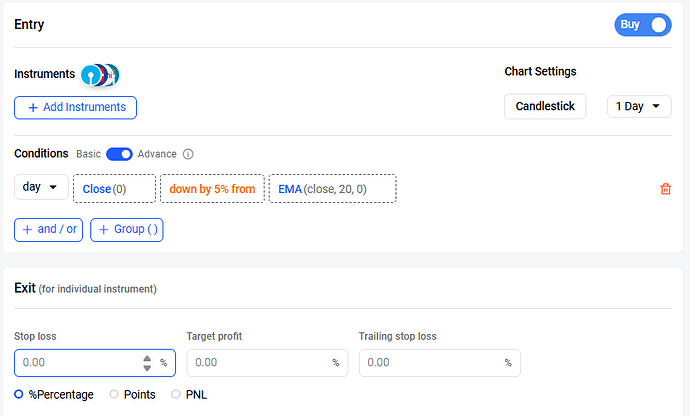This screenshot has width=690, height=416.
Task: Add an and / or condition
Action: [x=48, y=230]
